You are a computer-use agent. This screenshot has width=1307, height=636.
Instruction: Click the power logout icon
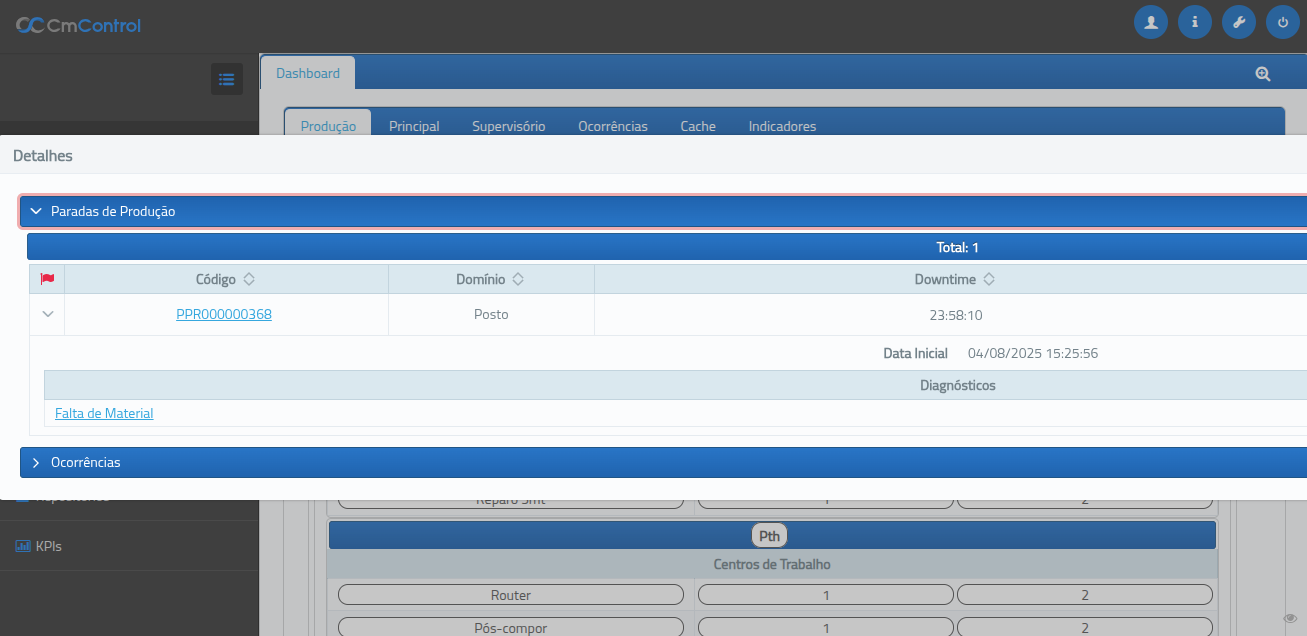(x=1283, y=22)
